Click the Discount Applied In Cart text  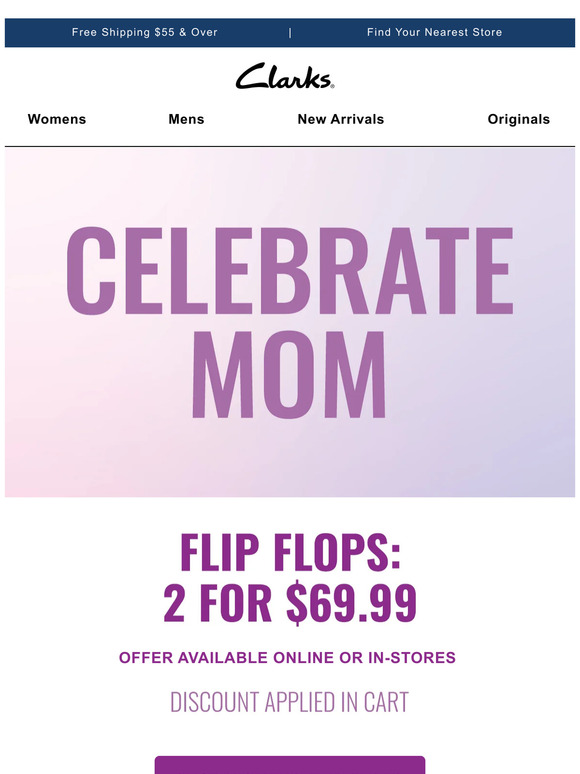(x=289, y=702)
